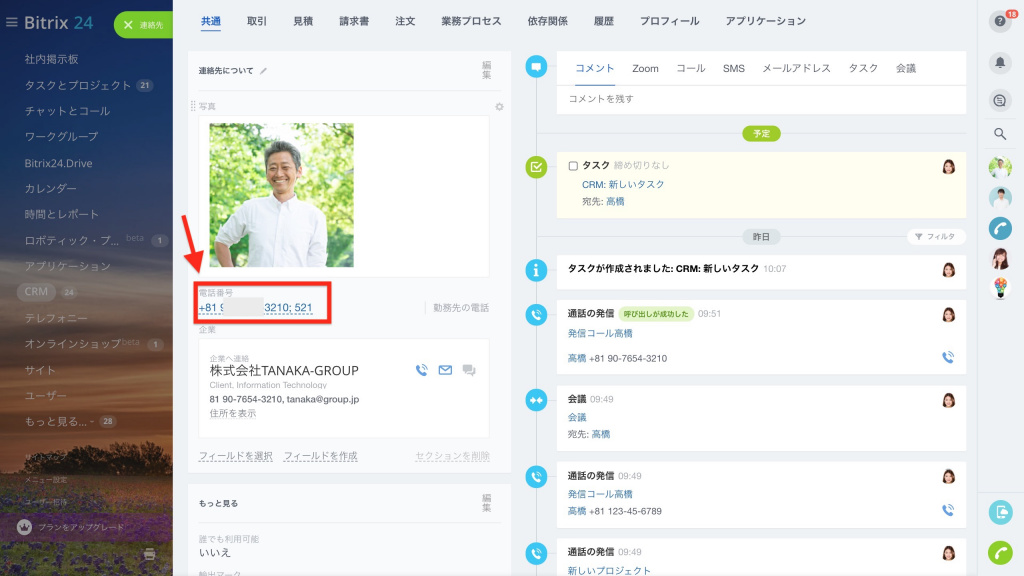Open the chat messages icon in right panel

pyautogui.click(x=1000, y=101)
